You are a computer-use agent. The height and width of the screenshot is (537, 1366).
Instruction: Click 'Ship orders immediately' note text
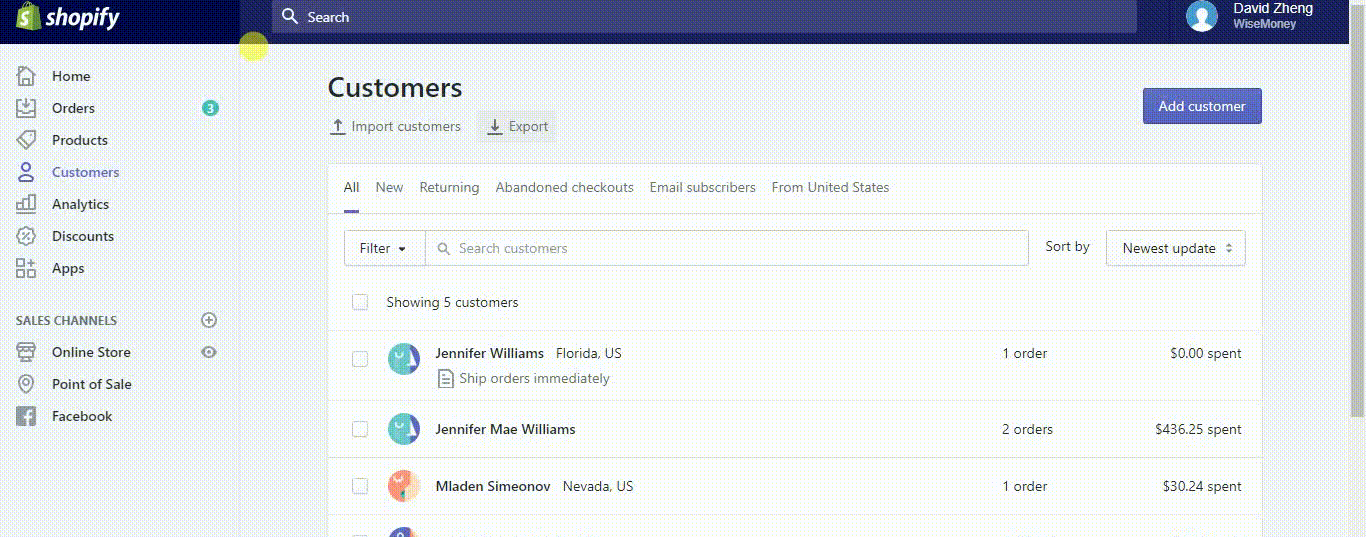tap(534, 378)
